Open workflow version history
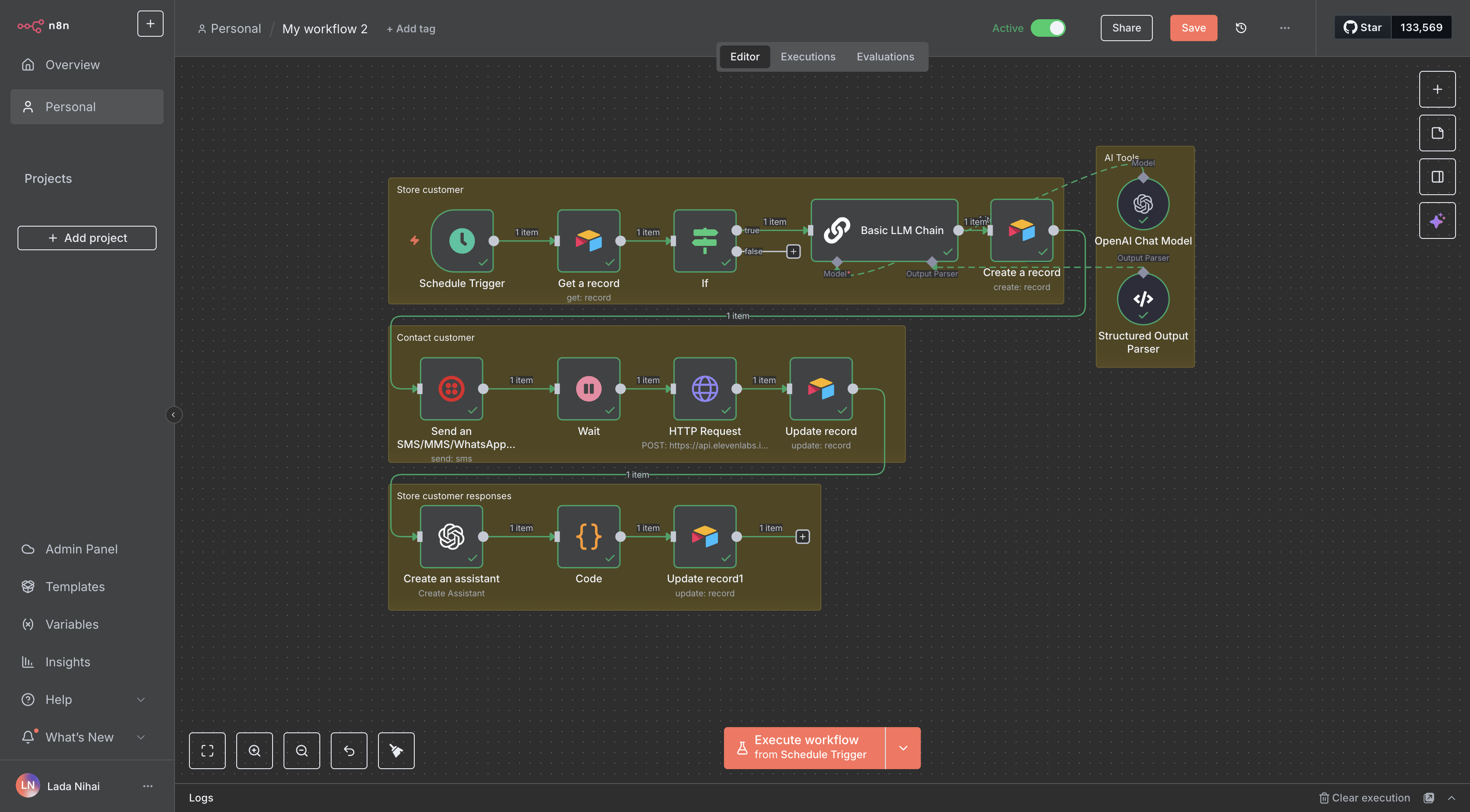Viewport: 1470px width, 812px height. pos(1241,28)
